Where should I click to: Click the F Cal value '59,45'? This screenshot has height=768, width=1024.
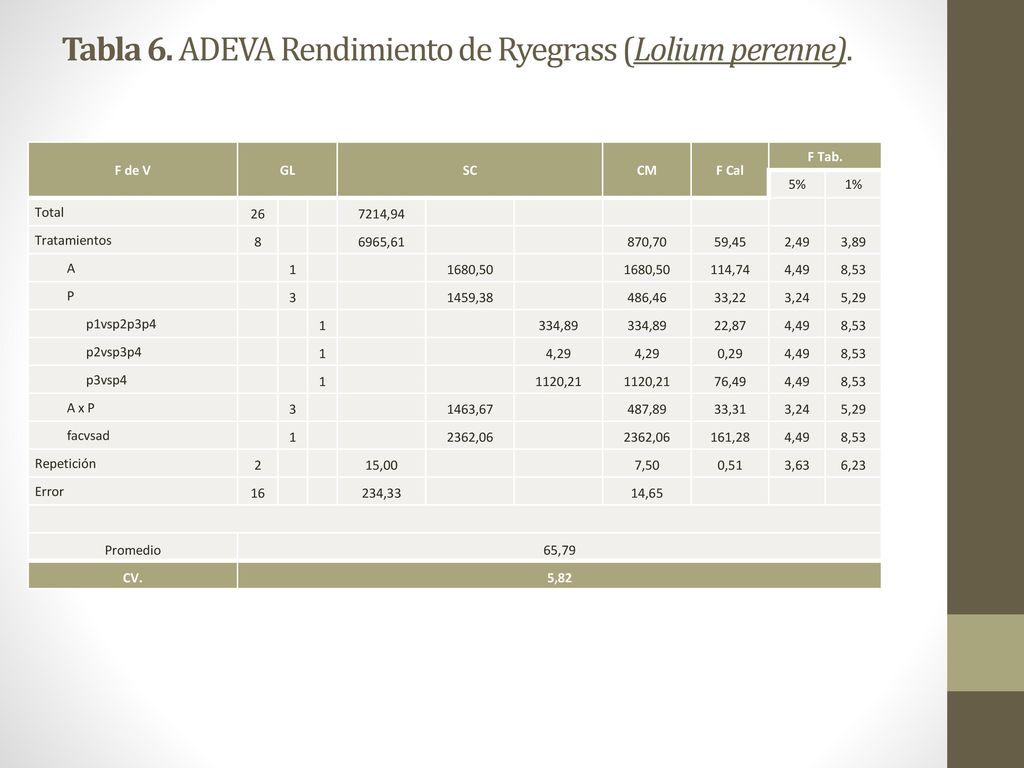pos(729,242)
